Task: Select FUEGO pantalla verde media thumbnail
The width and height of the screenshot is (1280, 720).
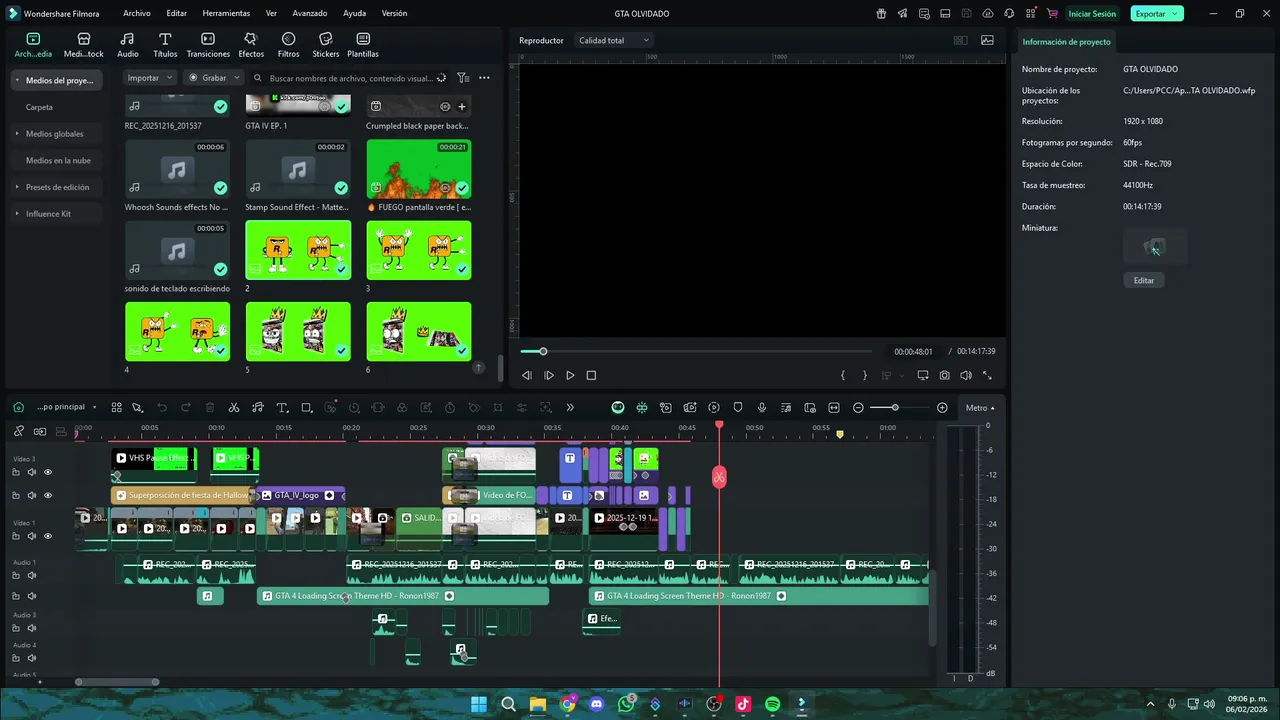Action: [x=419, y=168]
